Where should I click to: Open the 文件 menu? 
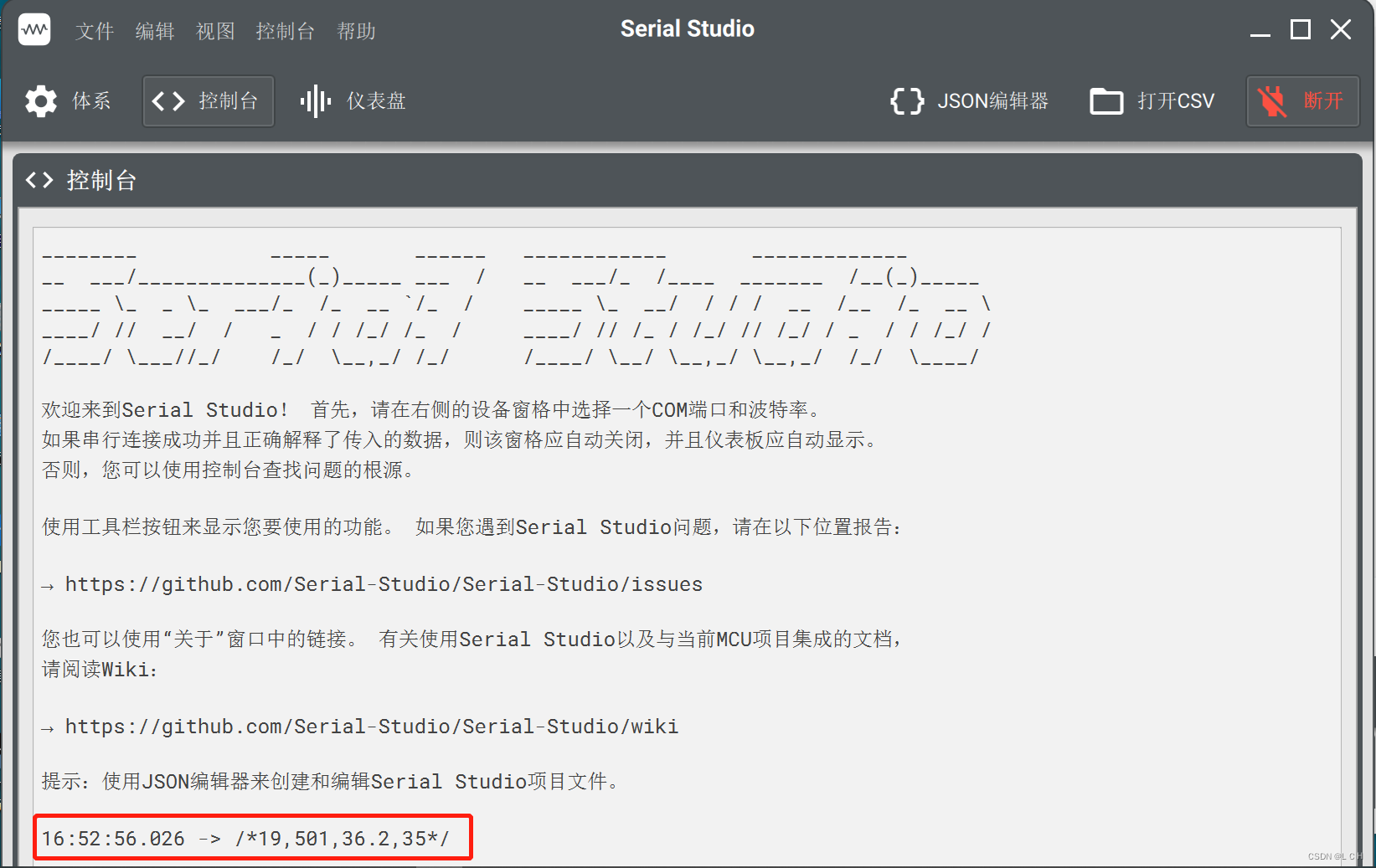(95, 31)
